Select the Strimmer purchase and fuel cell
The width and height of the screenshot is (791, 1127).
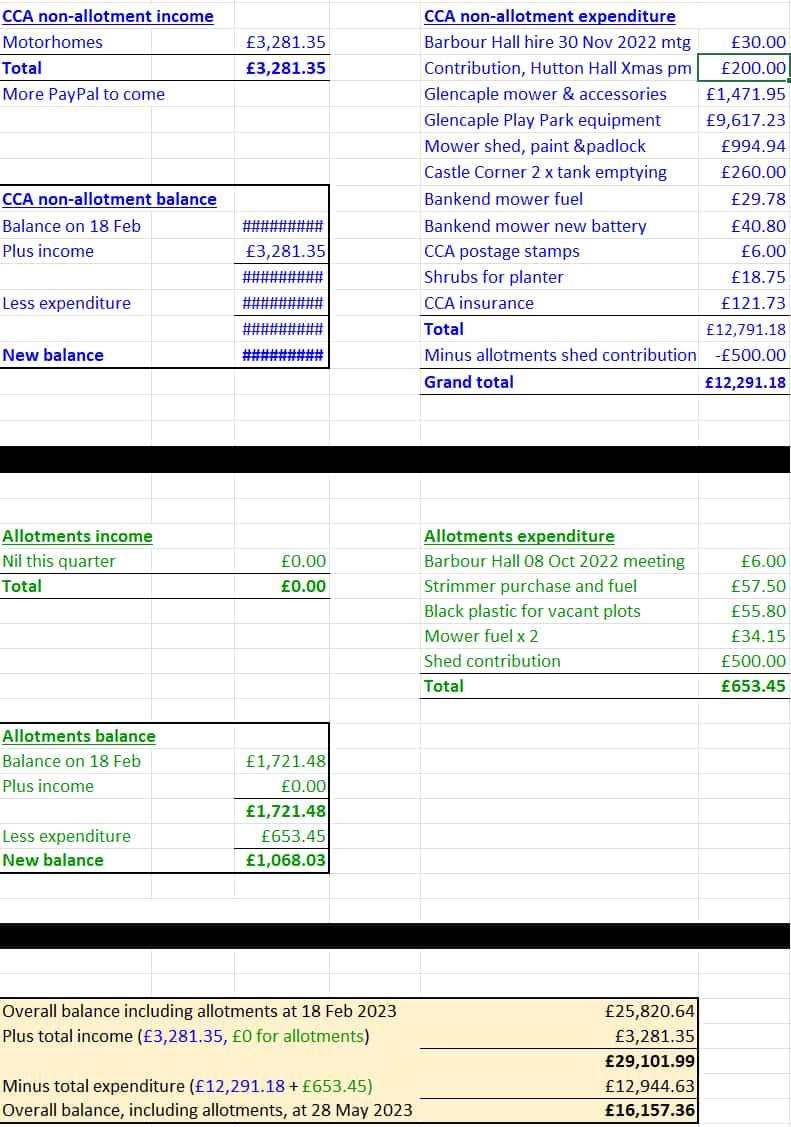(x=530, y=586)
